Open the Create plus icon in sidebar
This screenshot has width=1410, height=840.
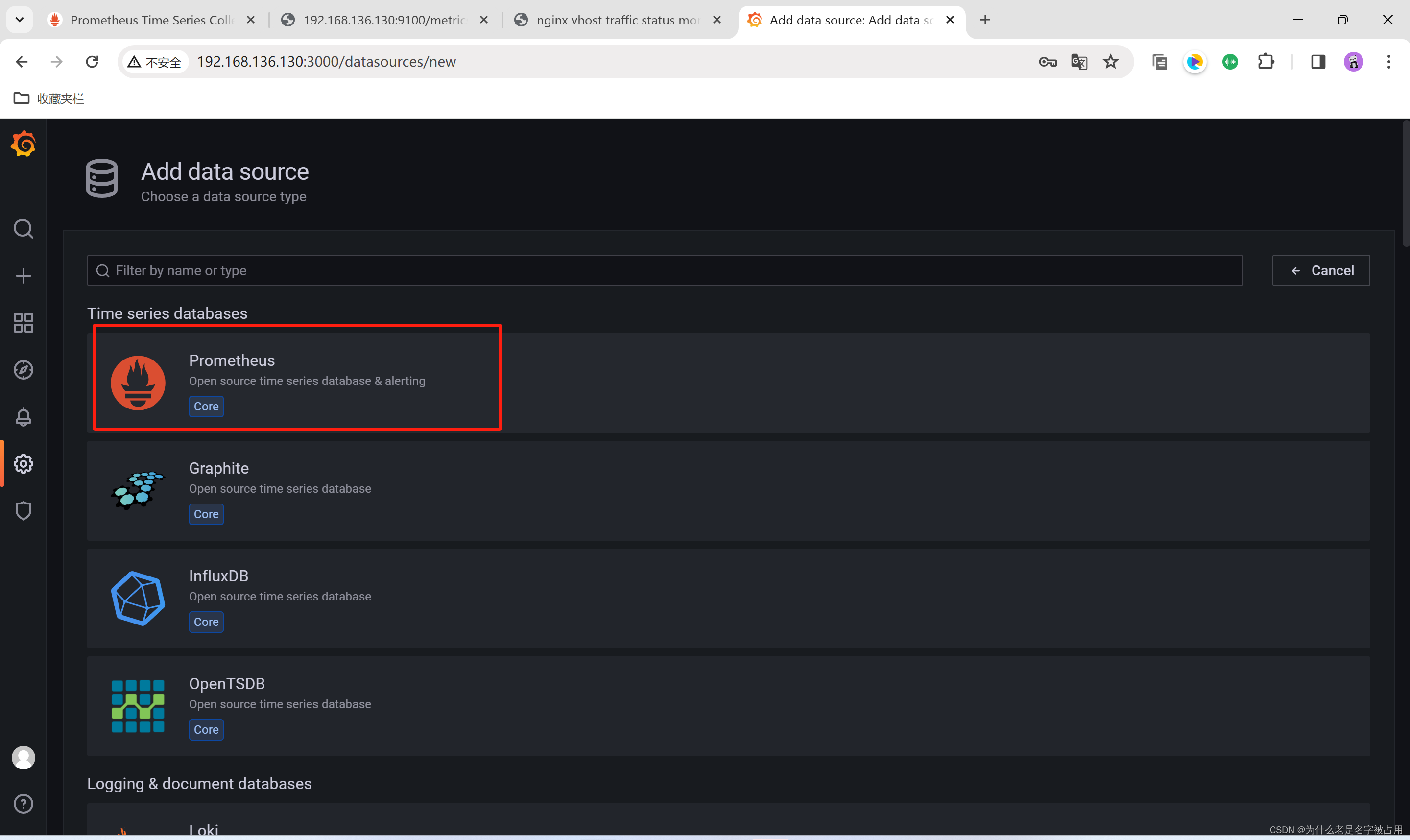pos(23,276)
